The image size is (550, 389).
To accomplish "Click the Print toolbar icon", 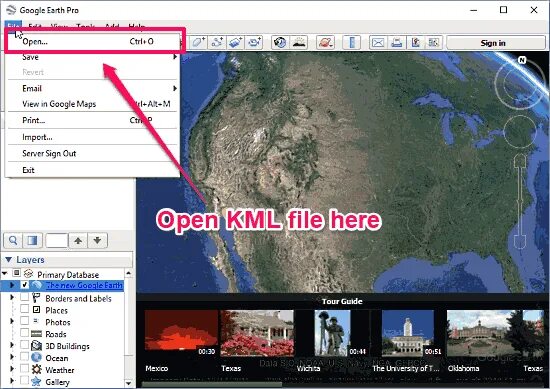I will (397, 42).
